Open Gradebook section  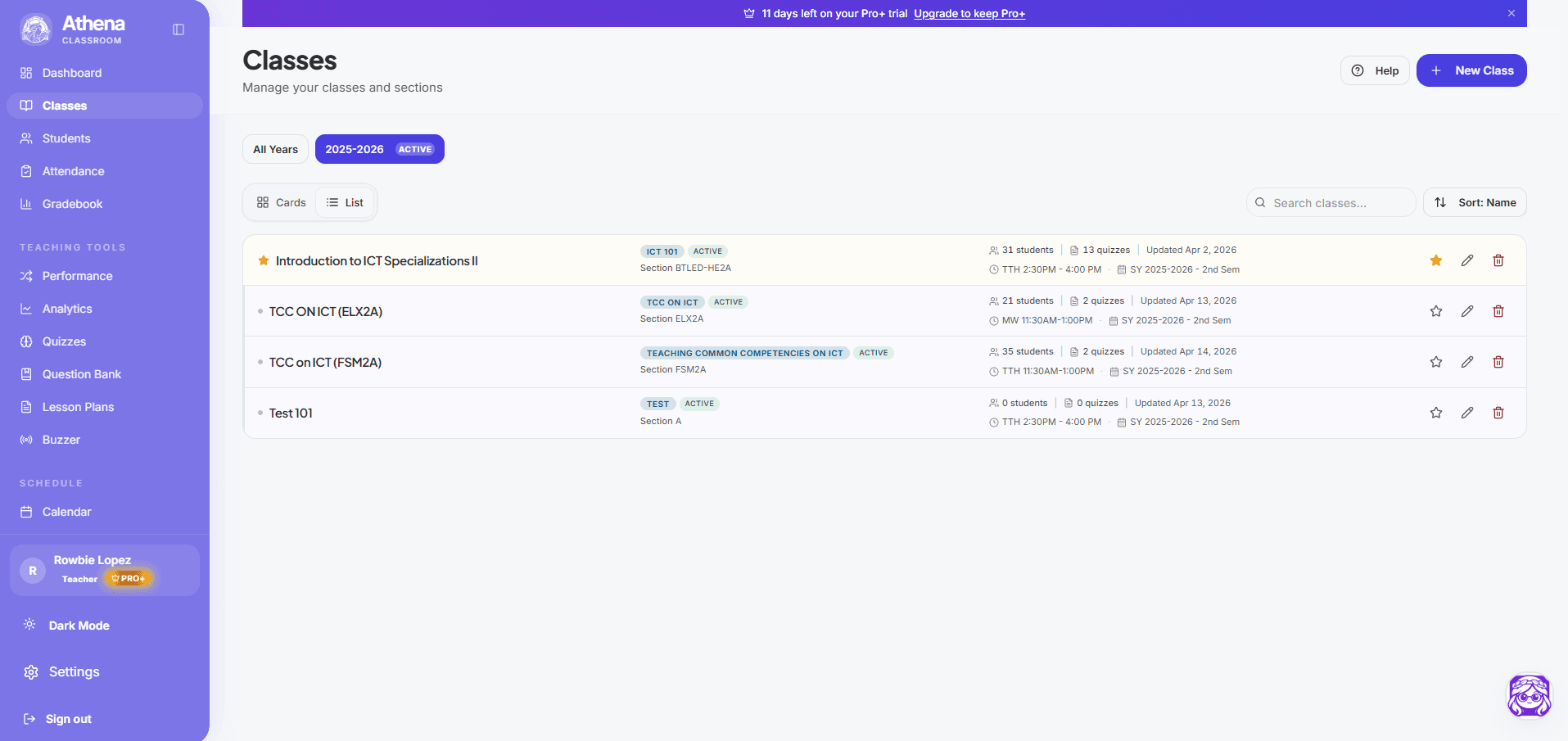click(x=105, y=204)
